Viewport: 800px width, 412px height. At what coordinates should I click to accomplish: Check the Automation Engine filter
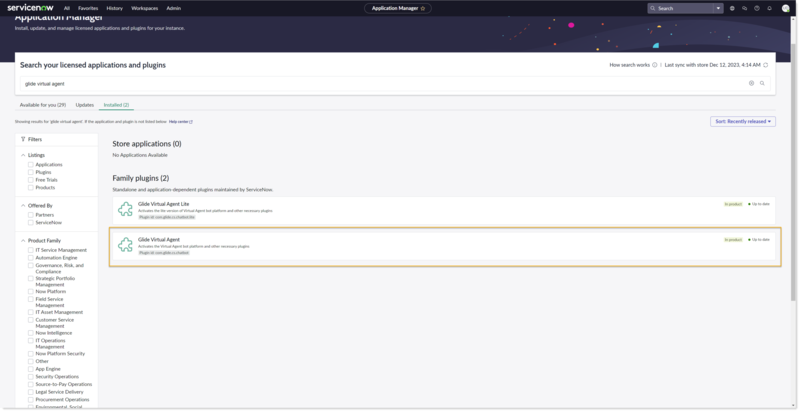31,258
